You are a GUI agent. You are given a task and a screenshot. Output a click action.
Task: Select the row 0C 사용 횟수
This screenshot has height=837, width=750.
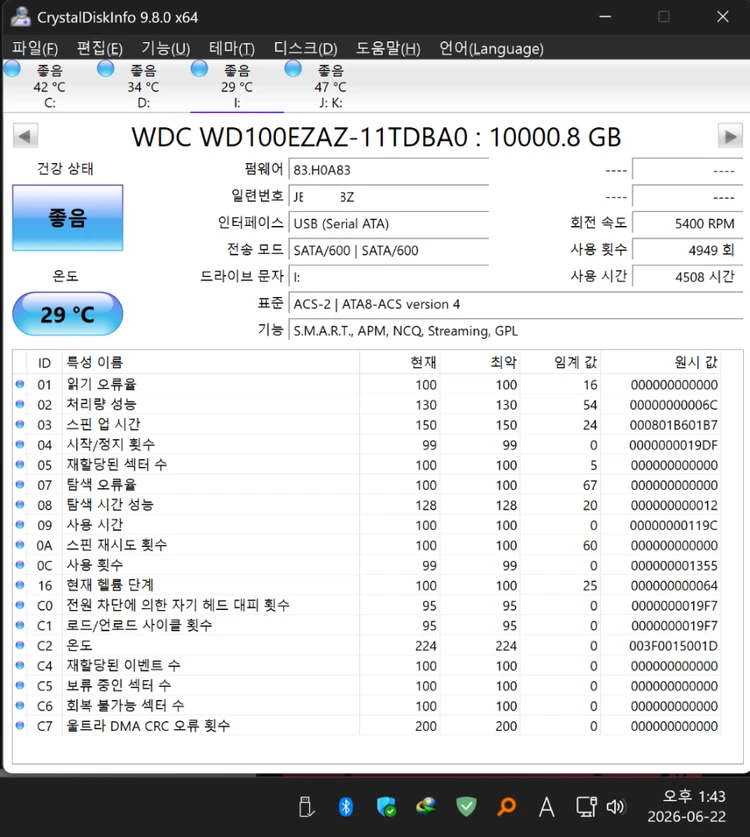[367, 565]
